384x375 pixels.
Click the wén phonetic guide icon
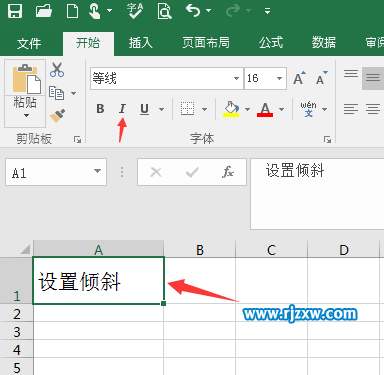pyautogui.click(x=308, y=109)
